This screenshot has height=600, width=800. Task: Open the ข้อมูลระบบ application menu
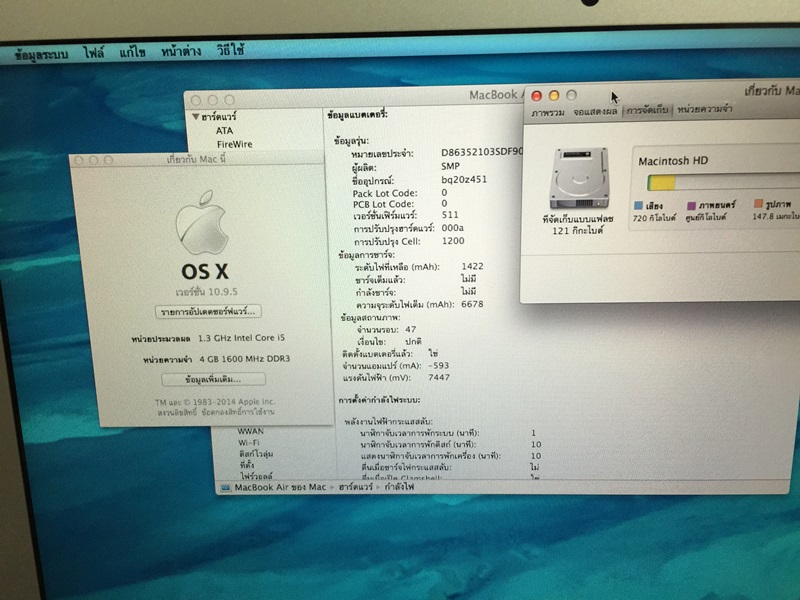click(41, 54)
